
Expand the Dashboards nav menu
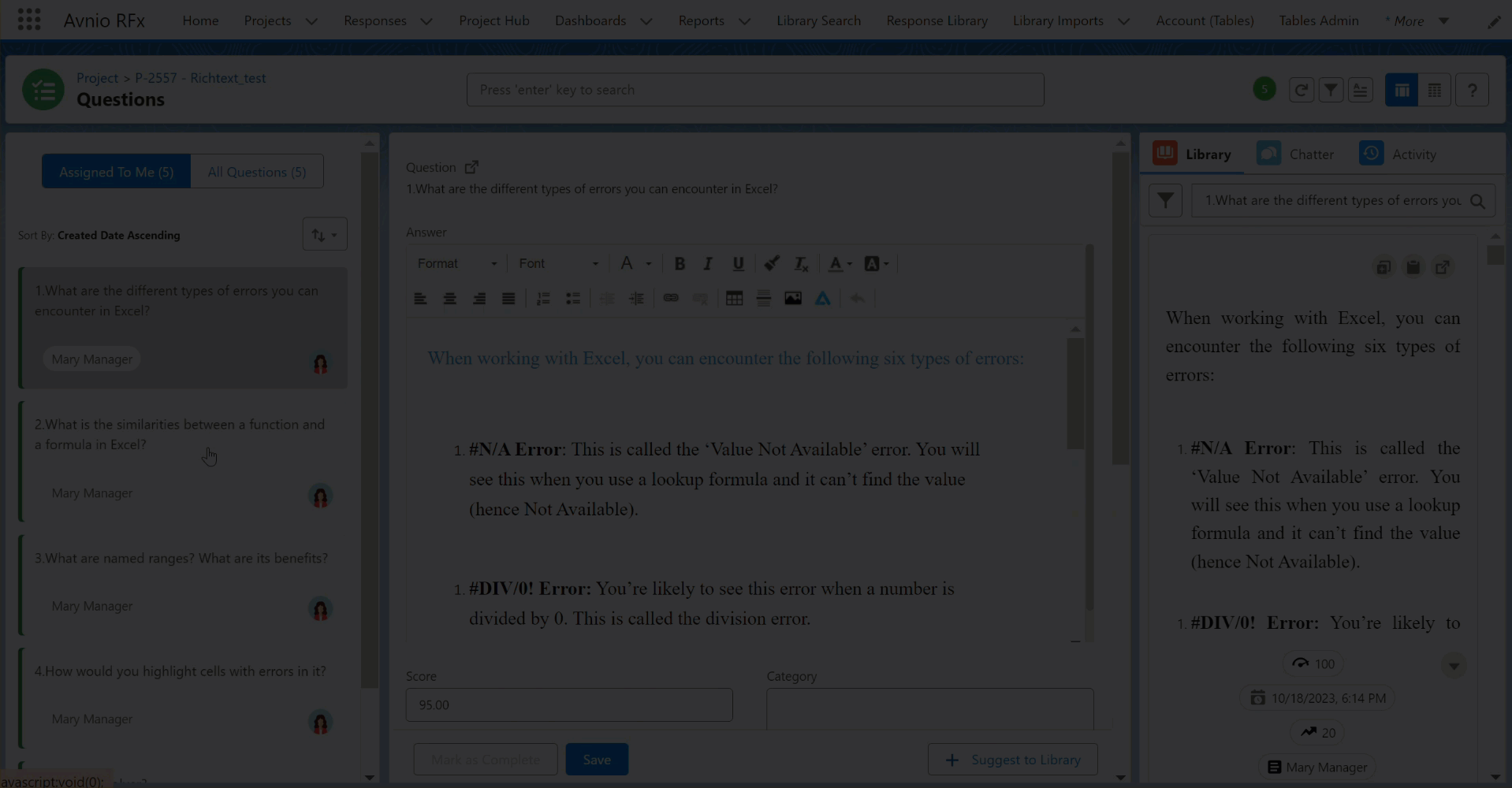pyautogui.click(x=646, y=21)
